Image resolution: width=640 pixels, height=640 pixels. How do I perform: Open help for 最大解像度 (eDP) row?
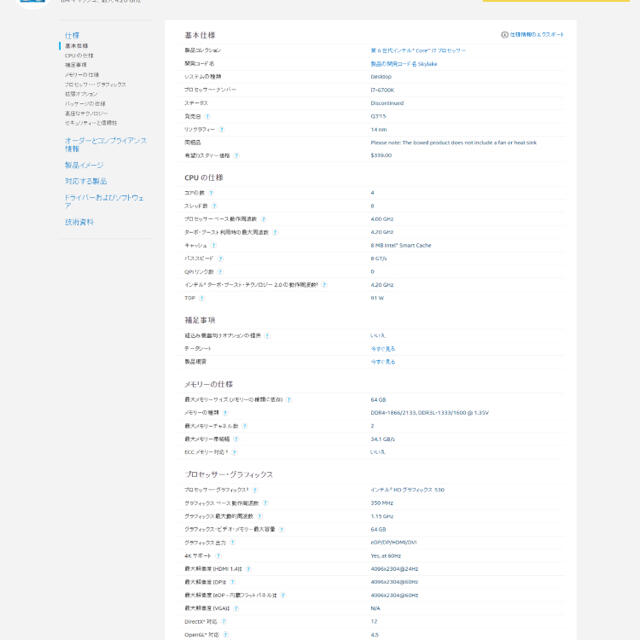click(283, 595)
